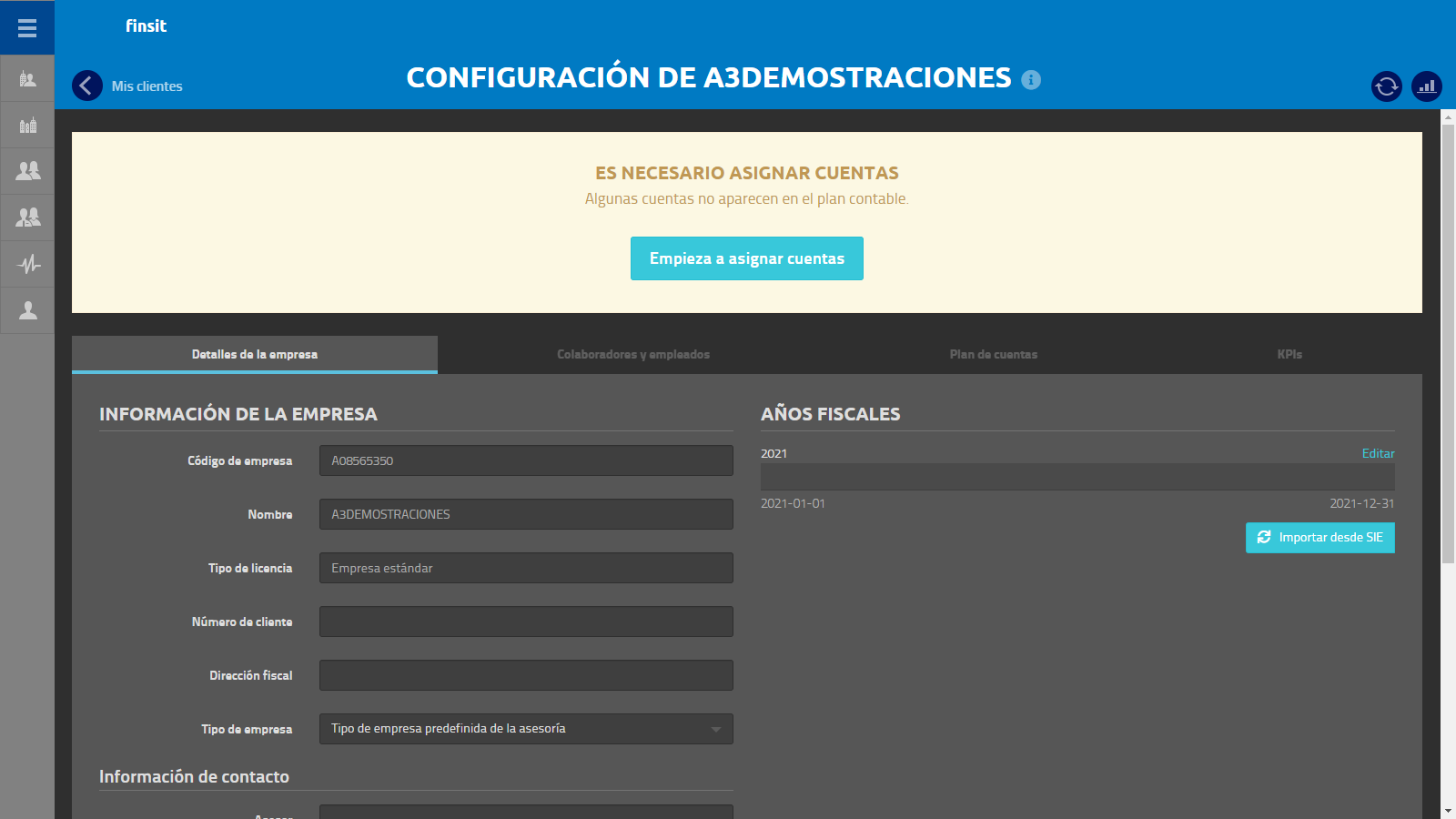Click the info icon beside the title

(x=1031, y=79)
